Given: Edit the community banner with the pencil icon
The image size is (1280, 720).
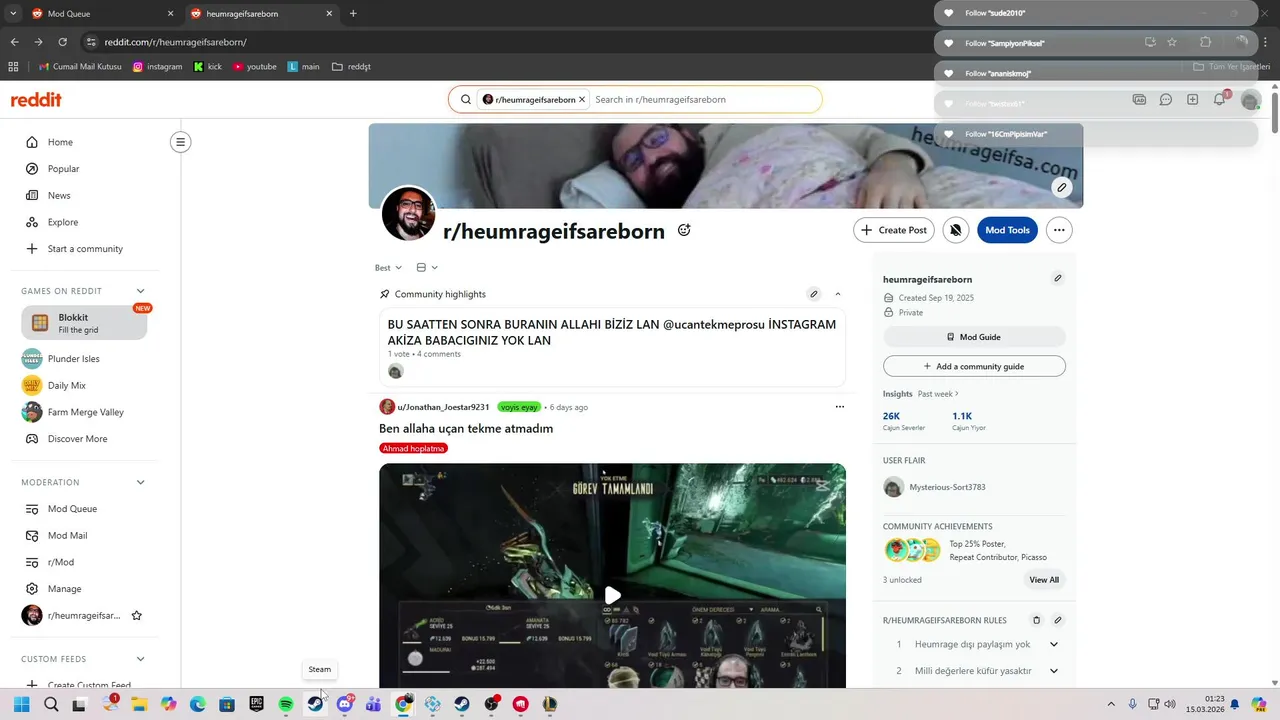Looking at the screenshot, I should click(1062, 187).
